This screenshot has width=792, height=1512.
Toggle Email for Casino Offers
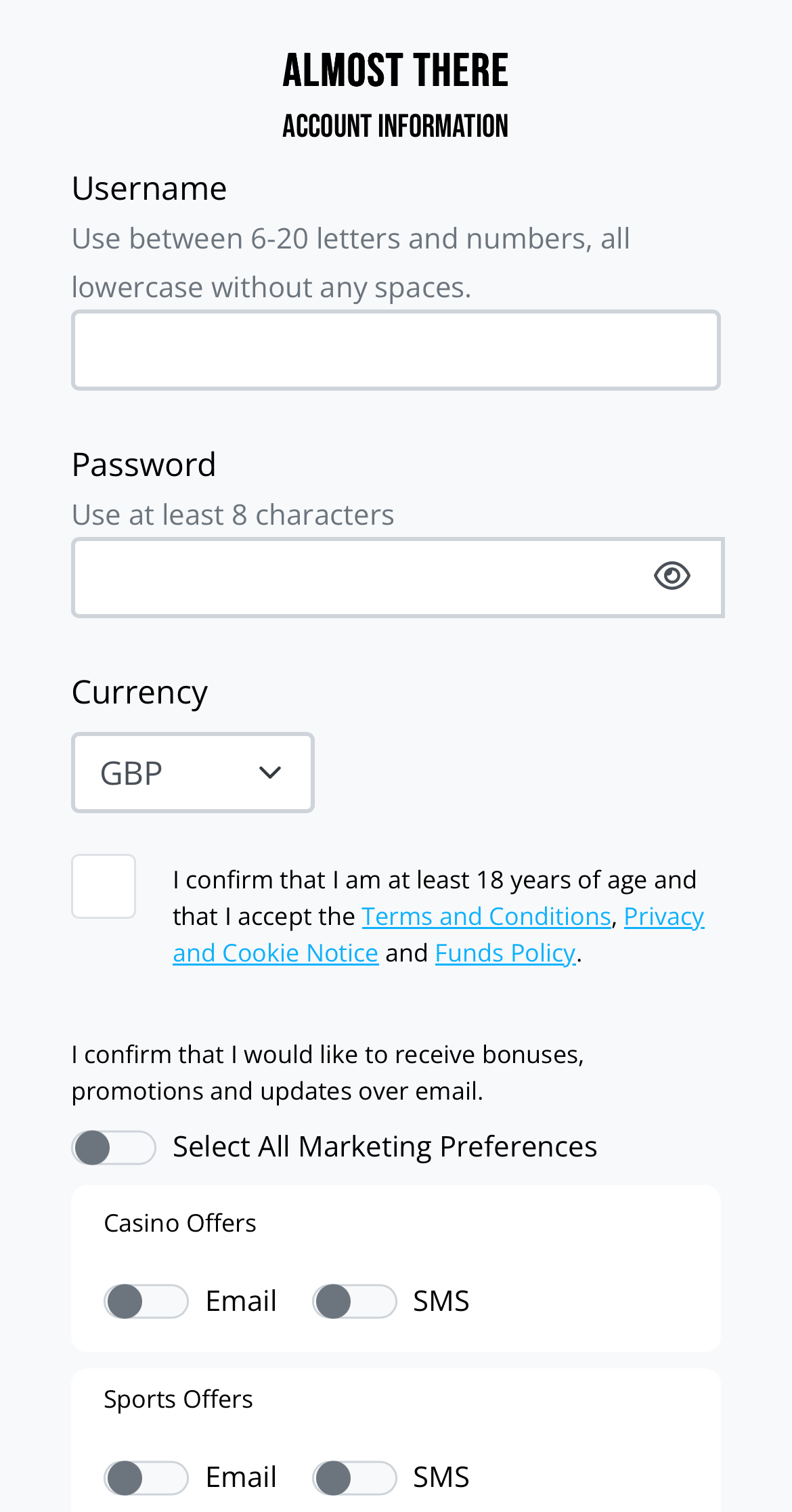coord(146,1299)
